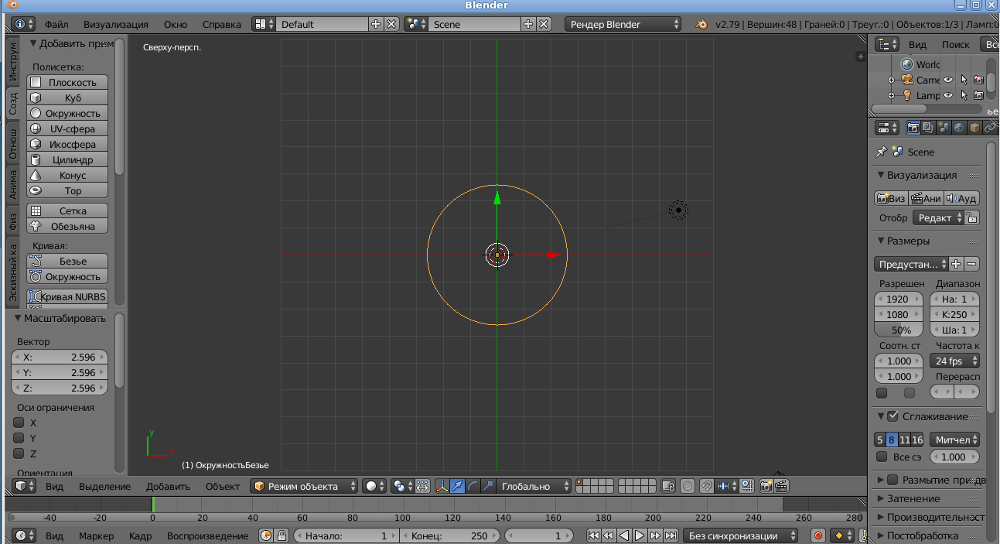Image resolution: width=1000 pixels, height=544 pixels.
Task: Click the OpenGL render image icon
Action: (766, 486)
